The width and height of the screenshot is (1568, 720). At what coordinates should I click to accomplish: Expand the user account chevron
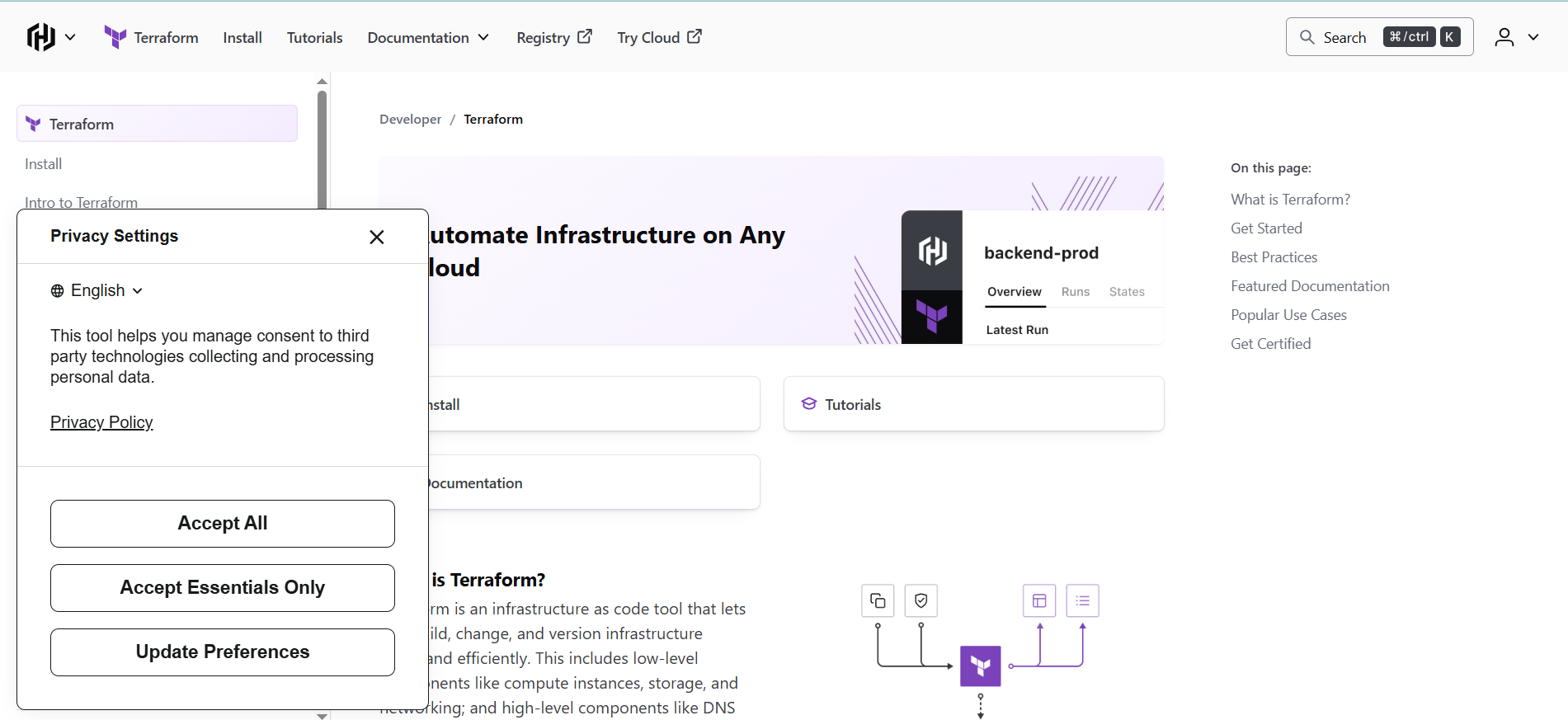(1533, 37)
